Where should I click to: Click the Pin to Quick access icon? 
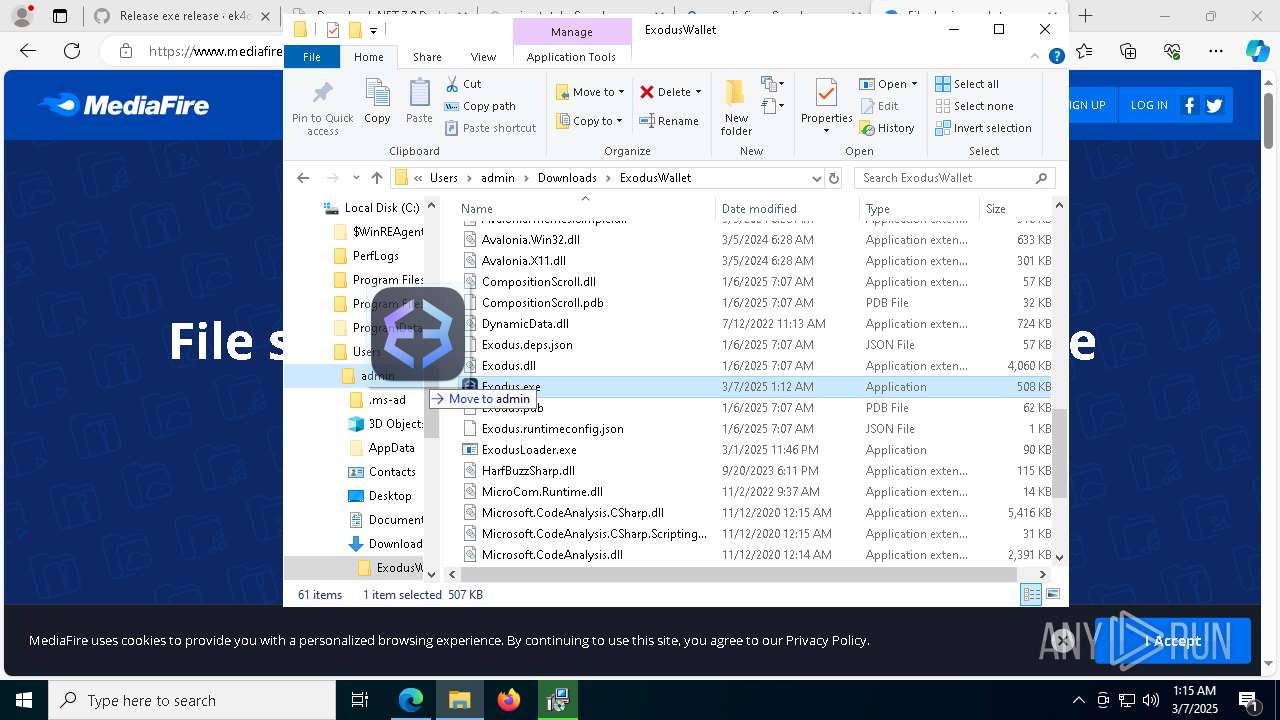(322, 94)
